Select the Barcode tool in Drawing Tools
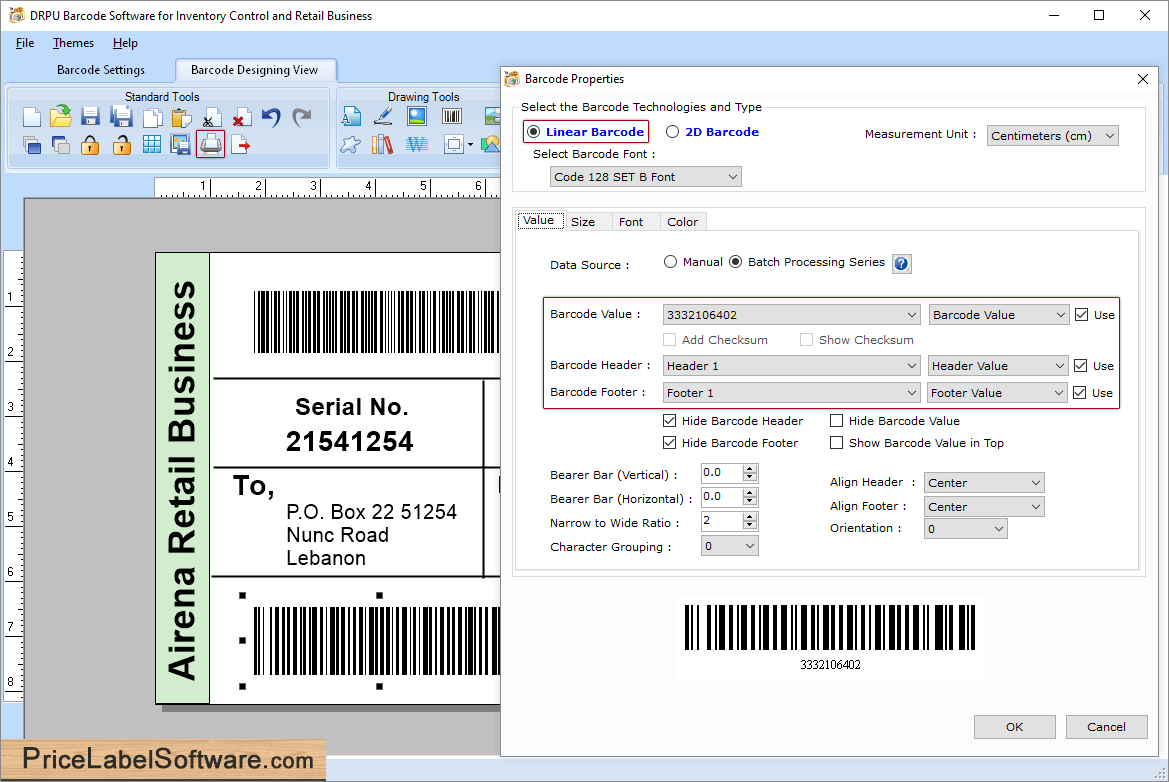Screen dimensions: 1169x782 pos(451,117)
